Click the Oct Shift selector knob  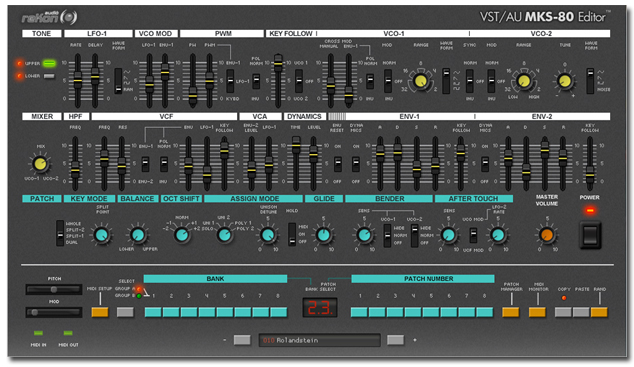point(182,235)
